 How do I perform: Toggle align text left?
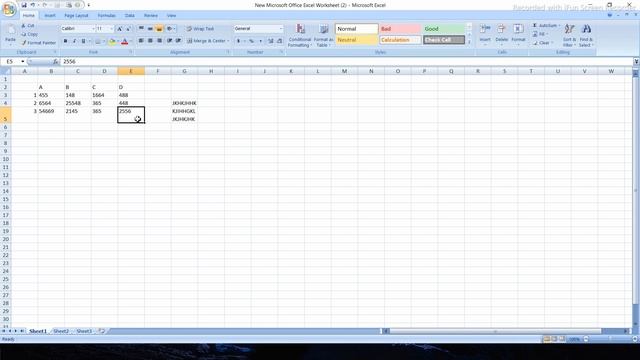[x=141, y=41]
